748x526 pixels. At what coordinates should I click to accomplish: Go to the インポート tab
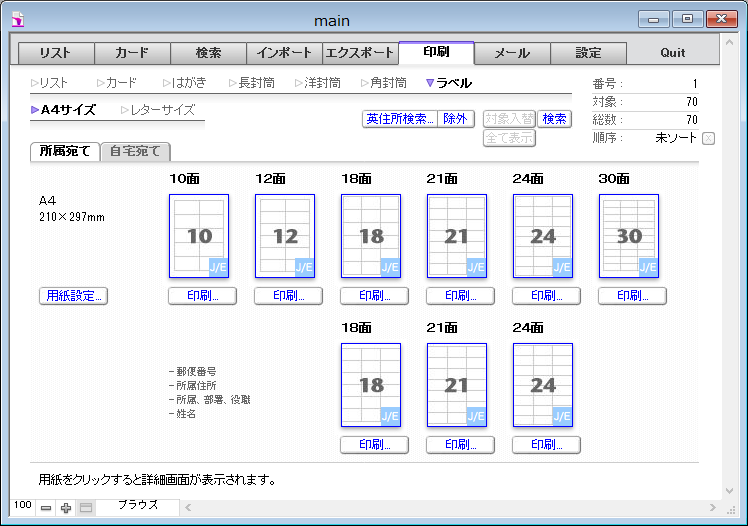point(282,53)
